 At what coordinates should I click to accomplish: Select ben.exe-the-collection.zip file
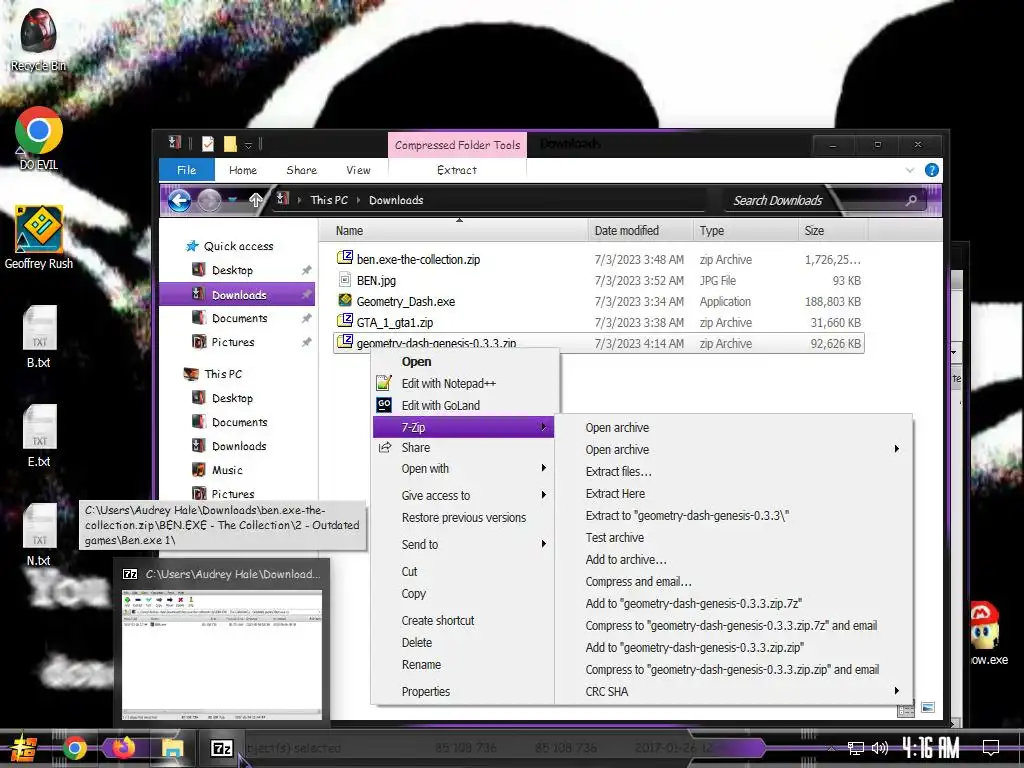click(418, 259)
